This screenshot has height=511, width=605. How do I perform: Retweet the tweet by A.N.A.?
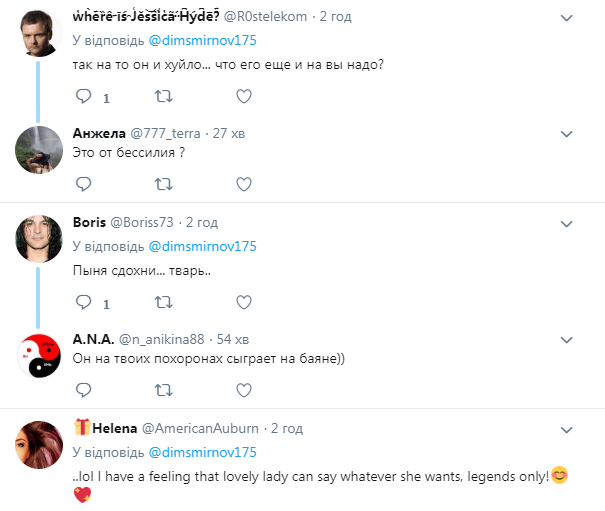click(x=163, y=390)
